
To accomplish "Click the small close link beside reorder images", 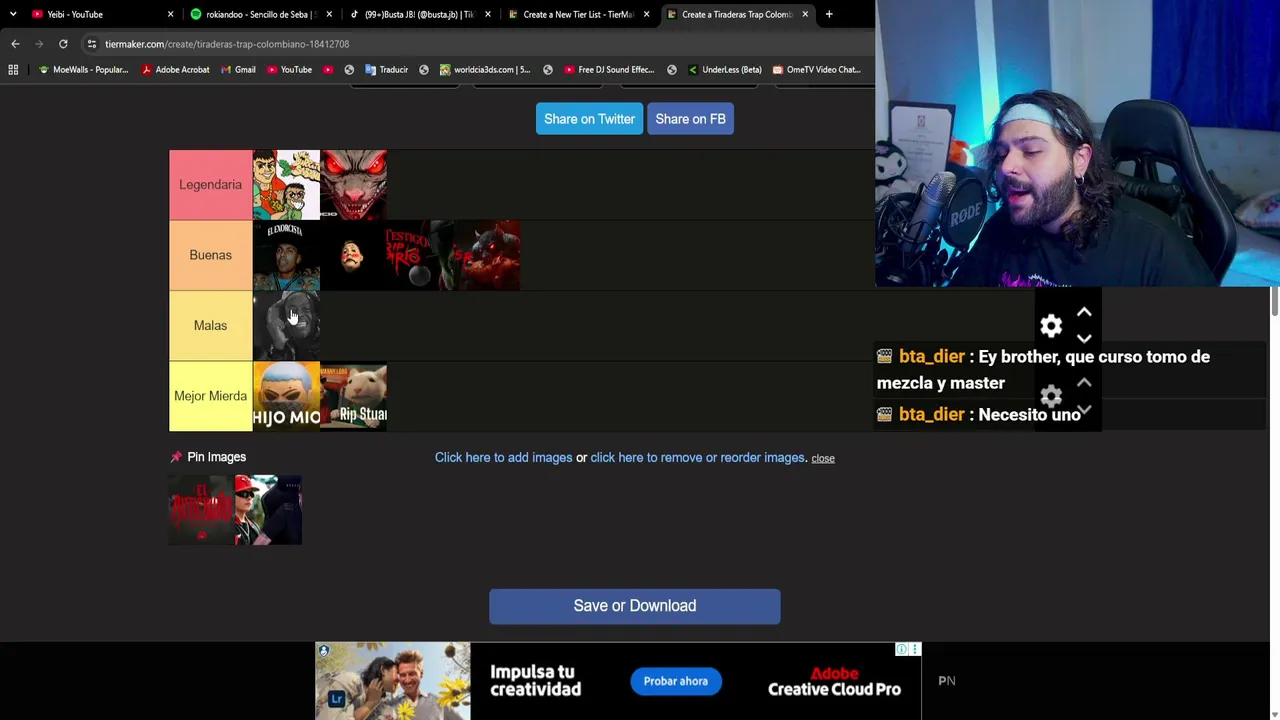I will click(x=823, y=458).
